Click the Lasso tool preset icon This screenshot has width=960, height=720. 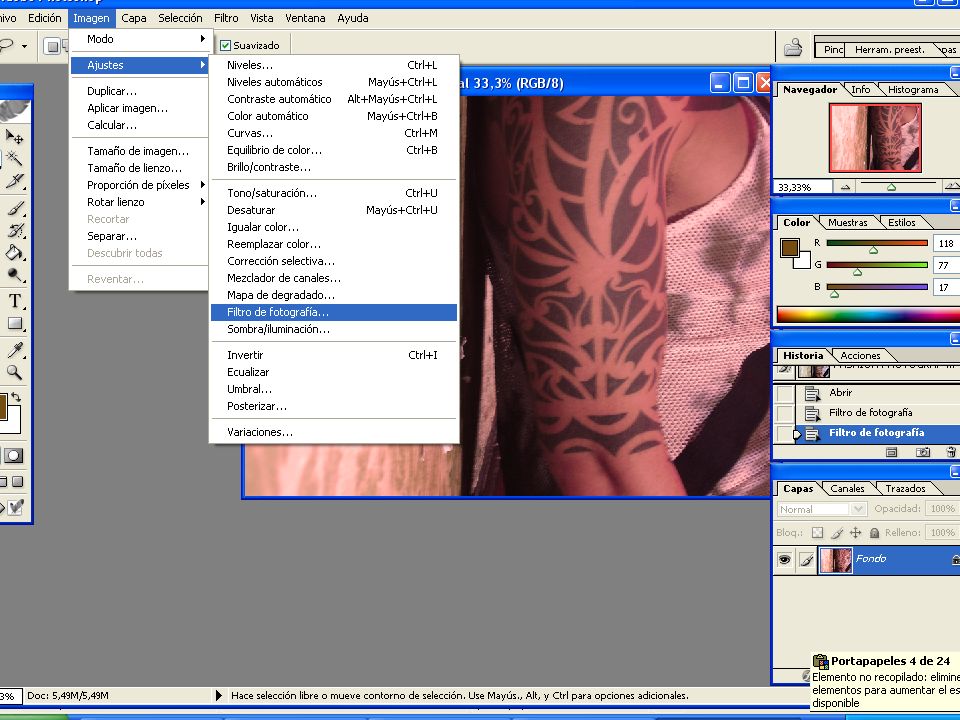point(6,45)
